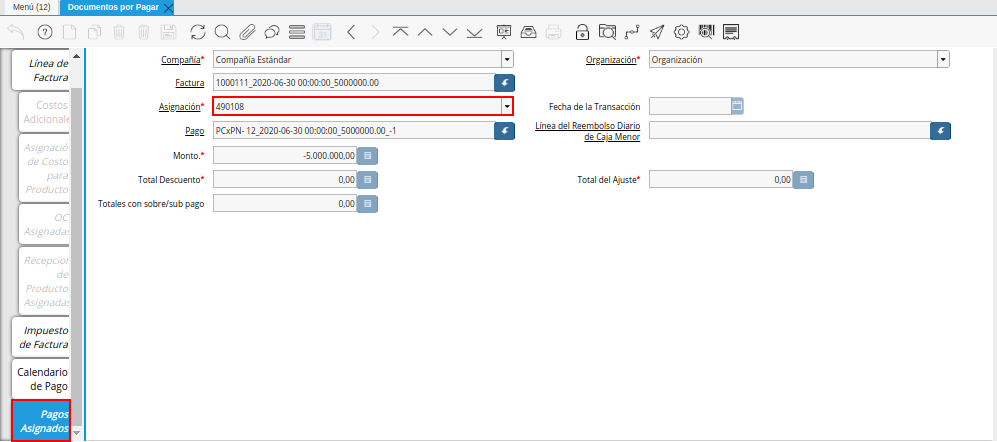Viewport: 997px width, 442px height.
Task: Open Chat speech bubbles icon
Action: tap(272, 32)
